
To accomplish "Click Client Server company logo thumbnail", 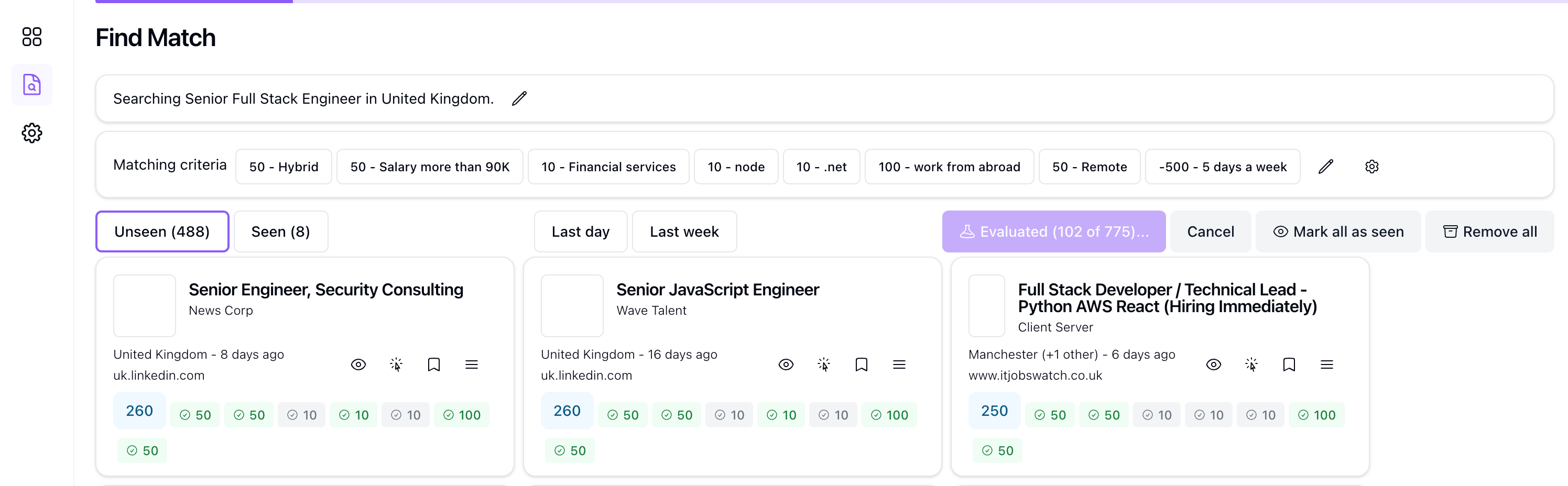I will coord(987,306).
